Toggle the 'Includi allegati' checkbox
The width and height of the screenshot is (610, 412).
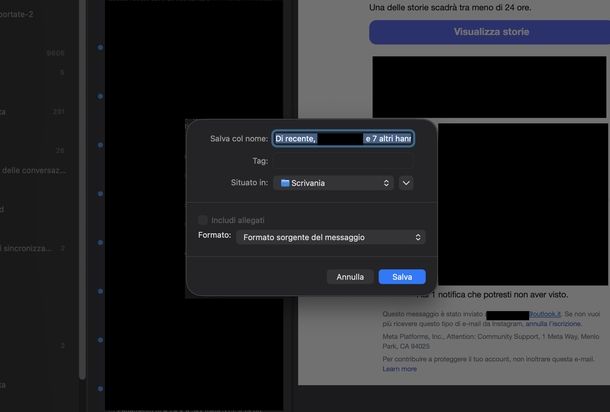[x=203, y=220]
